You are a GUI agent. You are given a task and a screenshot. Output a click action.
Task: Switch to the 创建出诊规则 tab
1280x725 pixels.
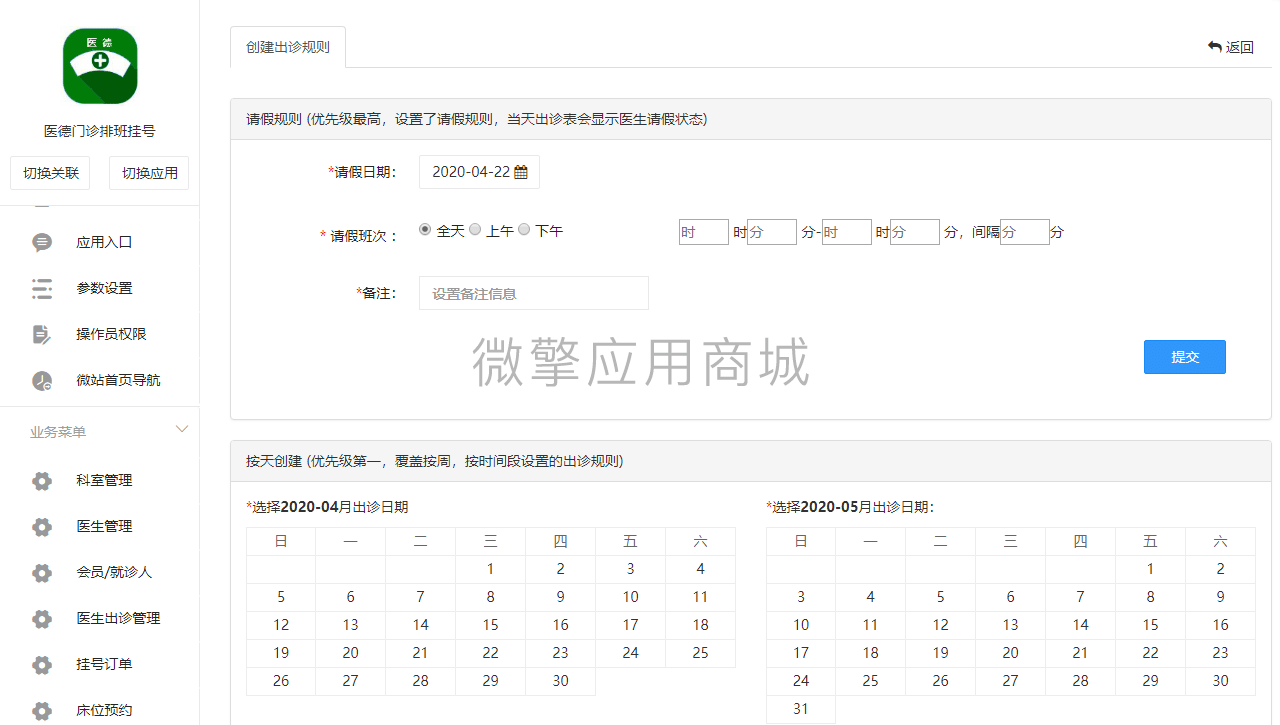coord(288,47)
